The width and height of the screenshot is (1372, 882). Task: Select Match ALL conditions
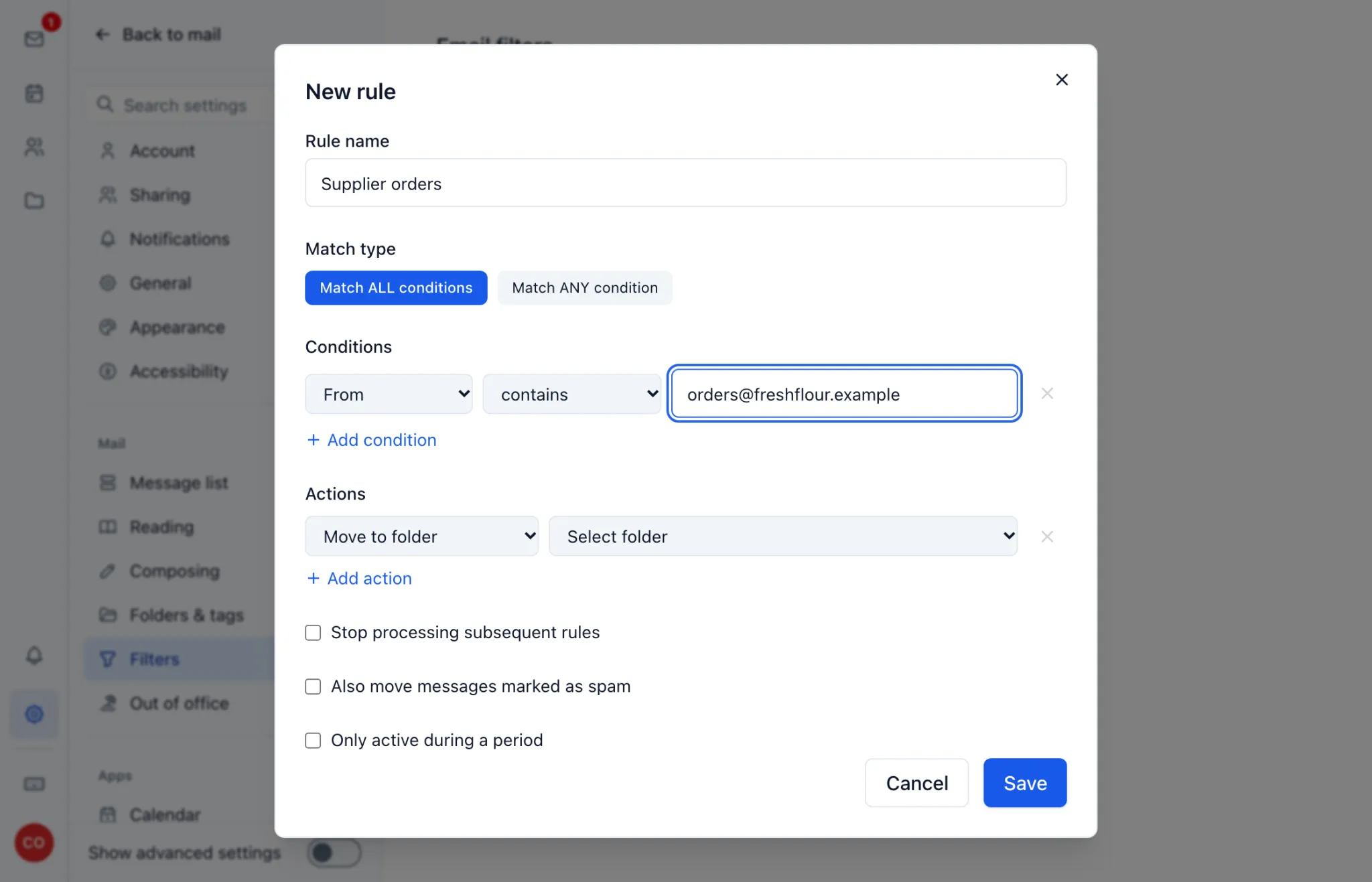(396, 288)
